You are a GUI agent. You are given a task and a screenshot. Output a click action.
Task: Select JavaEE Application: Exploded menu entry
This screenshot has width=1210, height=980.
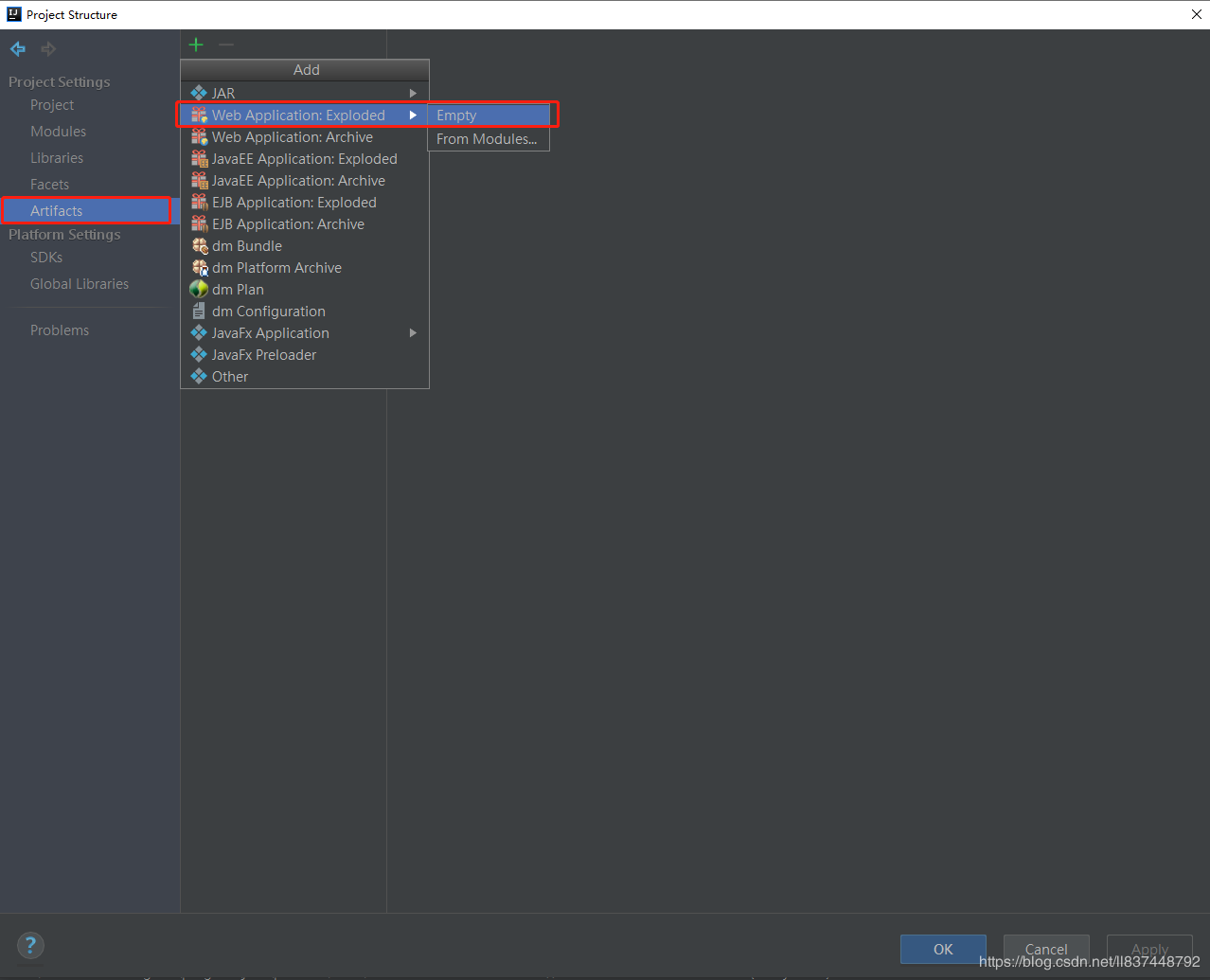pos(305,158)
